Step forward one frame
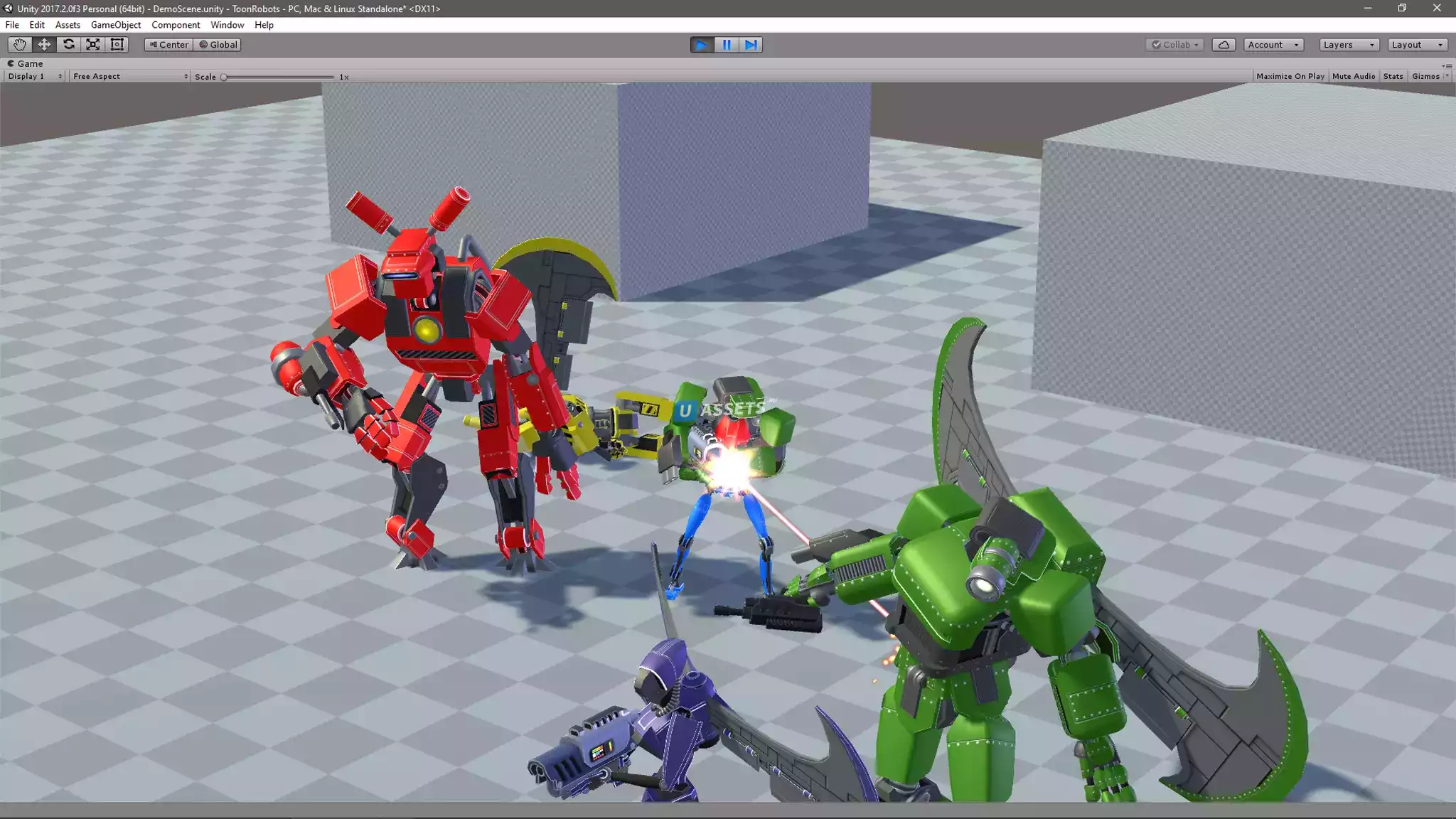Image resolution: width=1456 pixels, height=819 pixels. tap(751, 45)
